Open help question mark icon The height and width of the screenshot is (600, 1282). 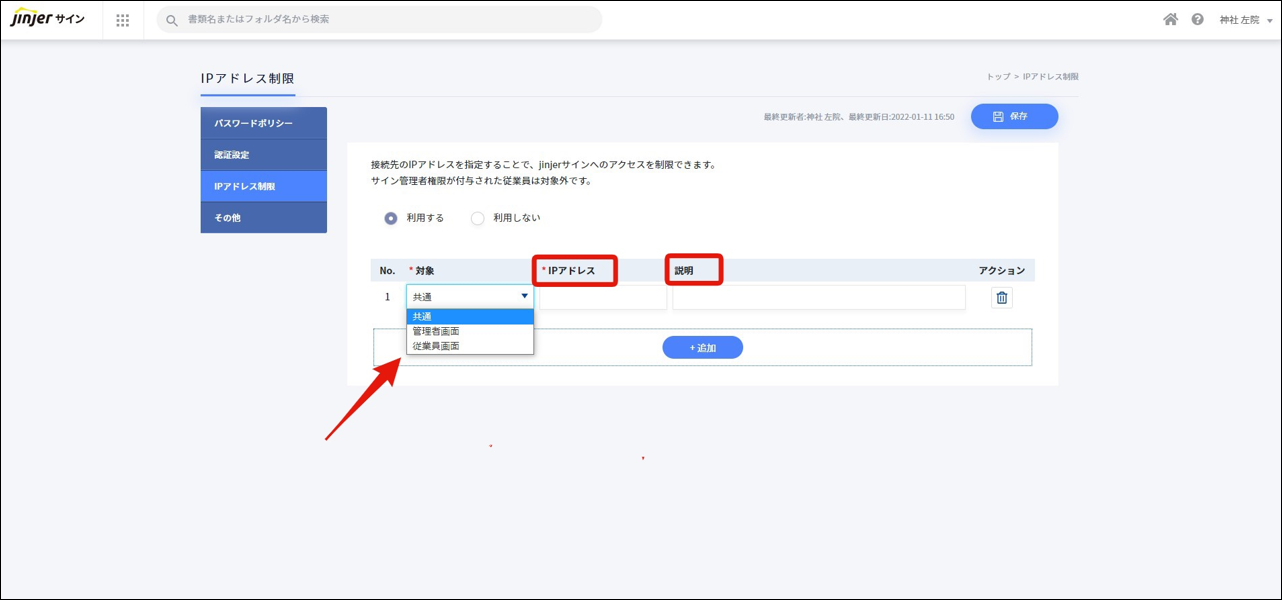coord(1197,19)
